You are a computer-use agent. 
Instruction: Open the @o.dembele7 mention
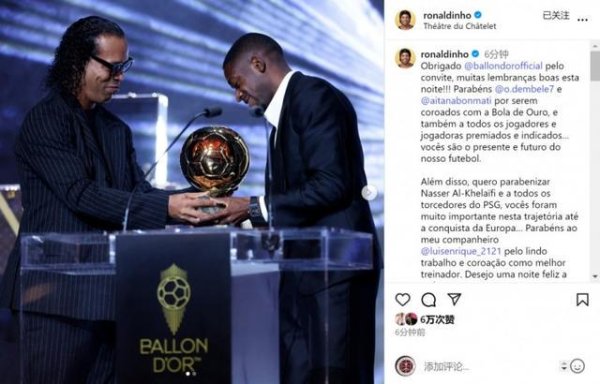[524, 89]
